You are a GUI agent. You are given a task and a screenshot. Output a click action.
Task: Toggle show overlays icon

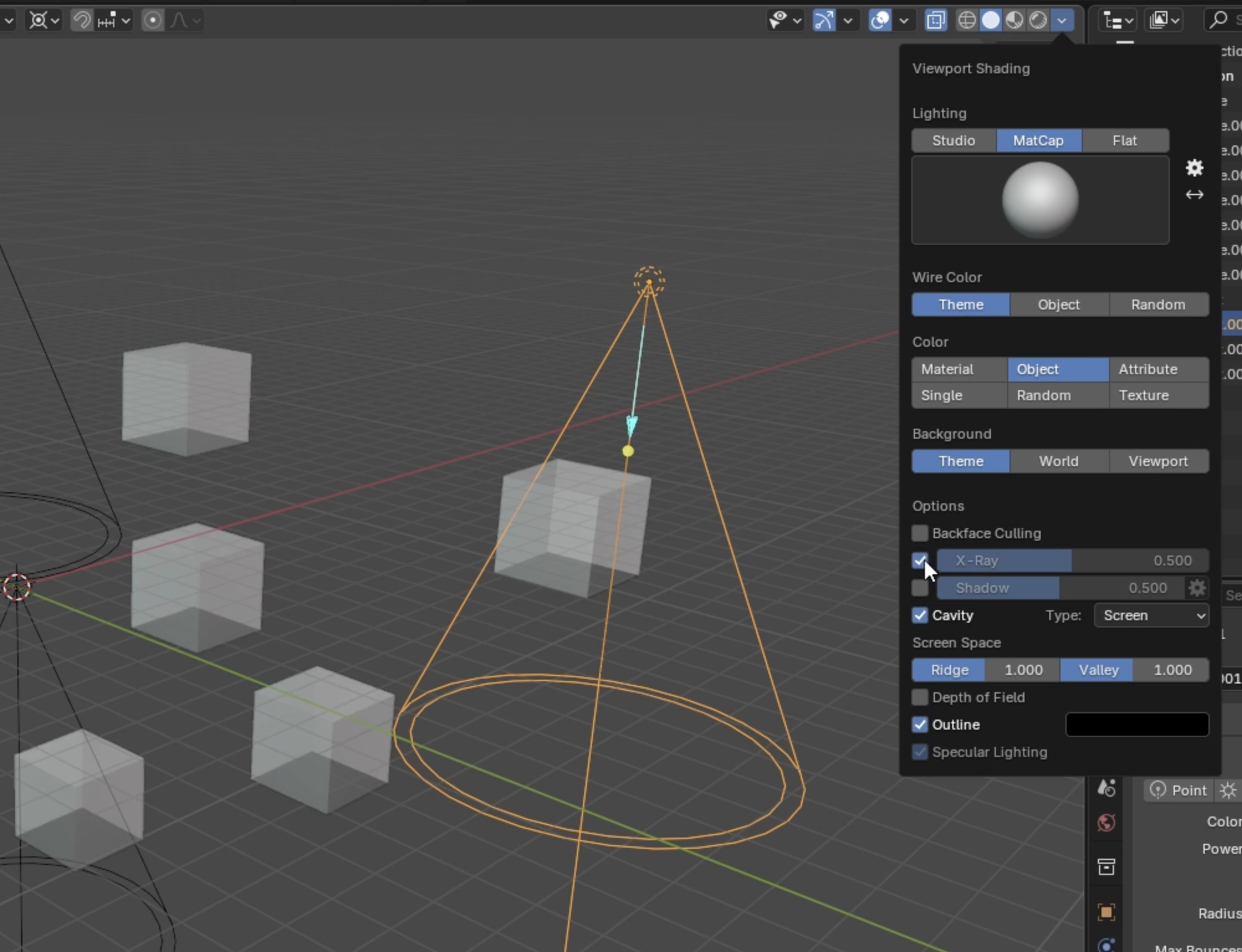click(x=880, y=21)
